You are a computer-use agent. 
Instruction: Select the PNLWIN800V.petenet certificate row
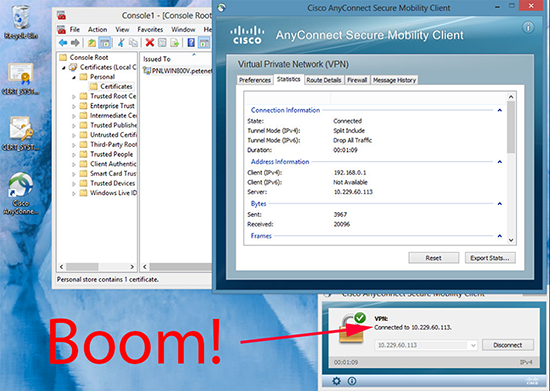click(x=177, y=71)
